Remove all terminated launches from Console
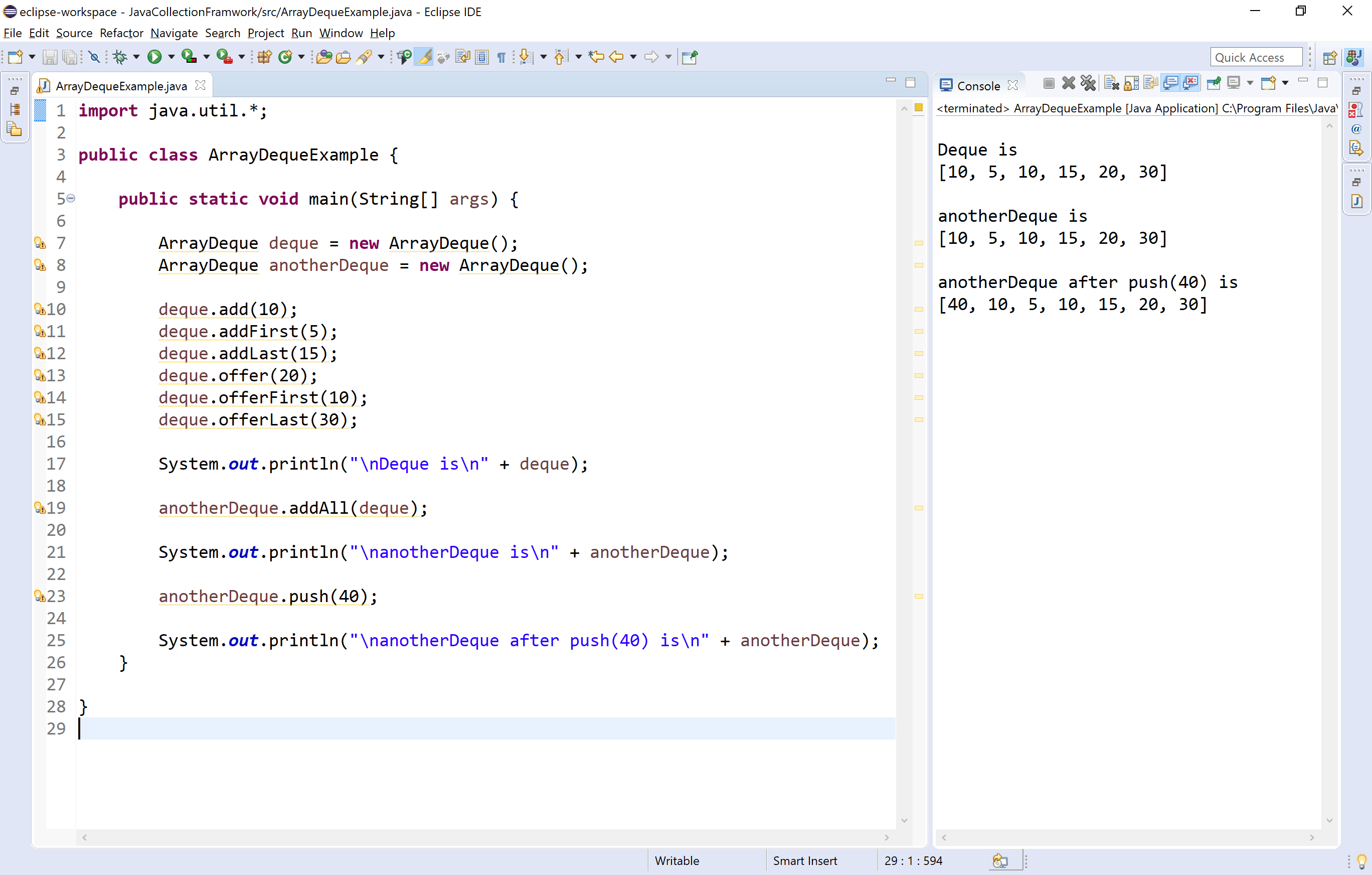The image size is (1372, 875). (x=1088, y=84)
